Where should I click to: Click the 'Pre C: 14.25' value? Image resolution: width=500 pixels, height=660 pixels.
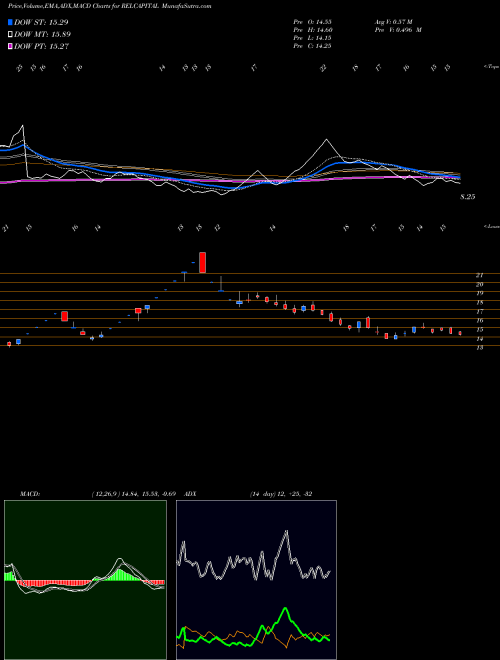[312, 46]
